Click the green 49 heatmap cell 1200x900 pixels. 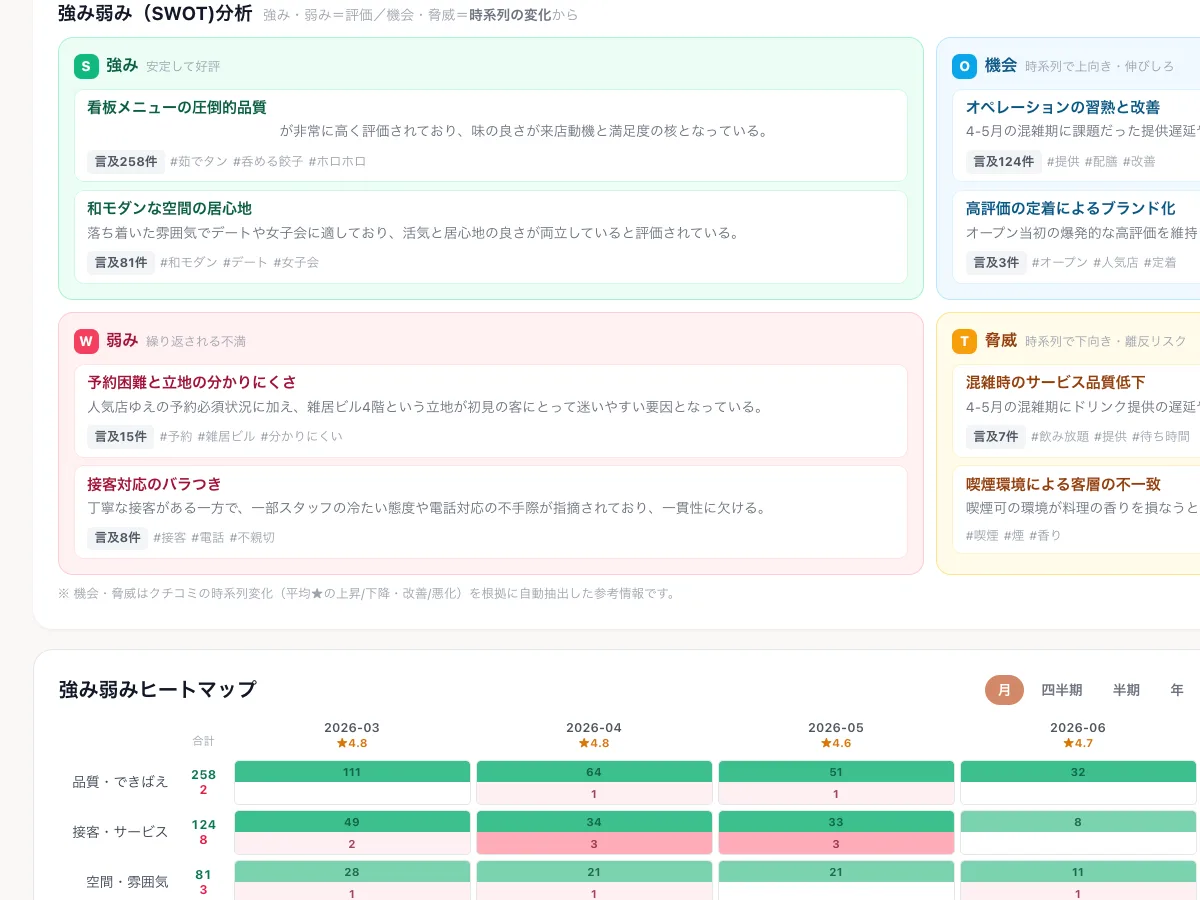[352, 822]
